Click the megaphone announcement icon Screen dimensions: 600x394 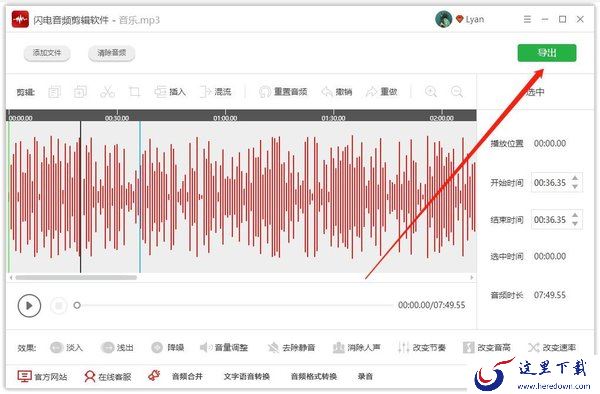[154, 376]
